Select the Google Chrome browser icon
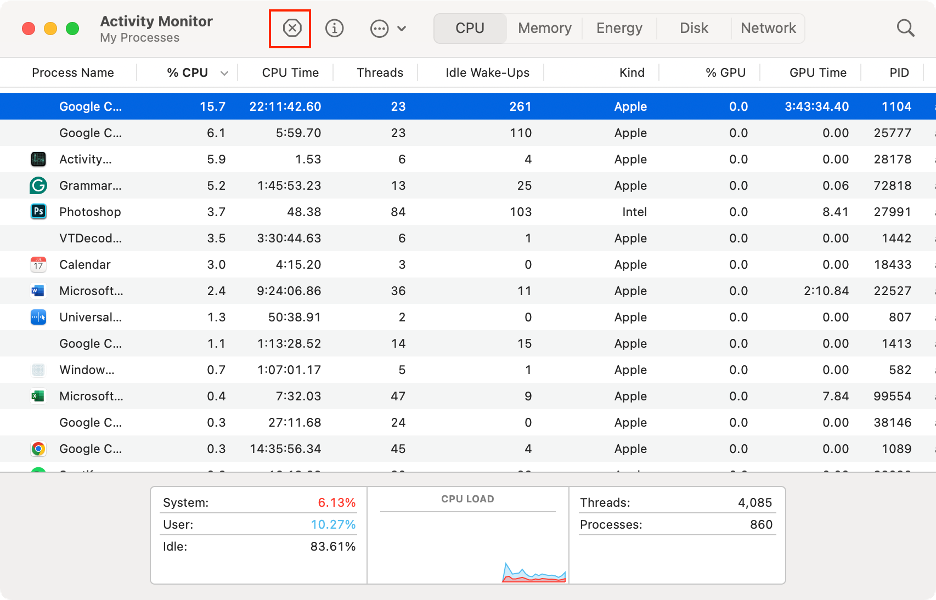The width and height of the screenshot is (936, 600). pos(38,448)
